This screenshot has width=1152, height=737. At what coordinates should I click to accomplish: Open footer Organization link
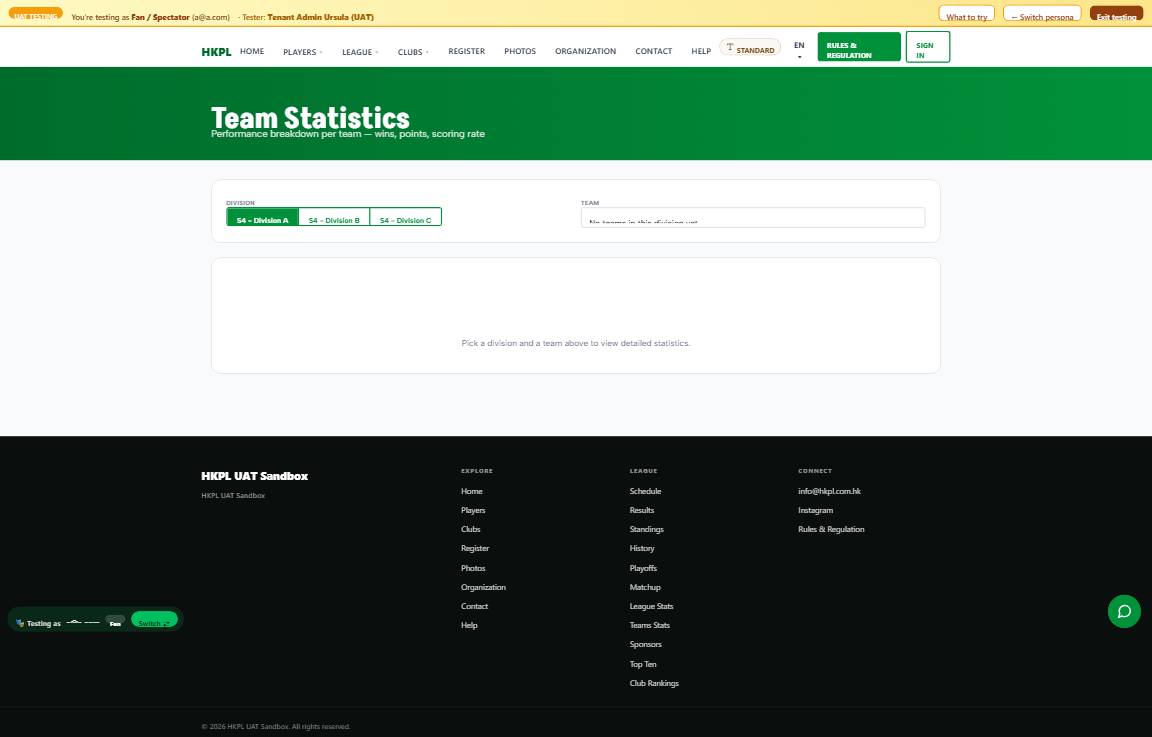[483, 587]
